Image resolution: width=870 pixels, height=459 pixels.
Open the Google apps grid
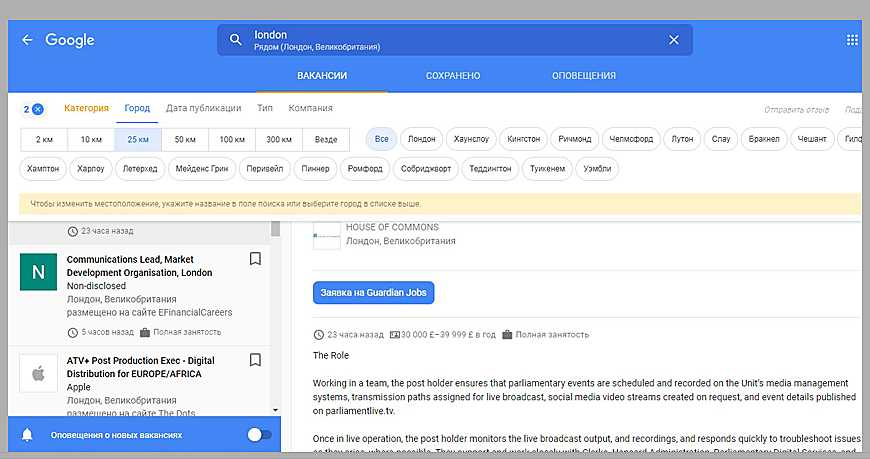[852, 40]
